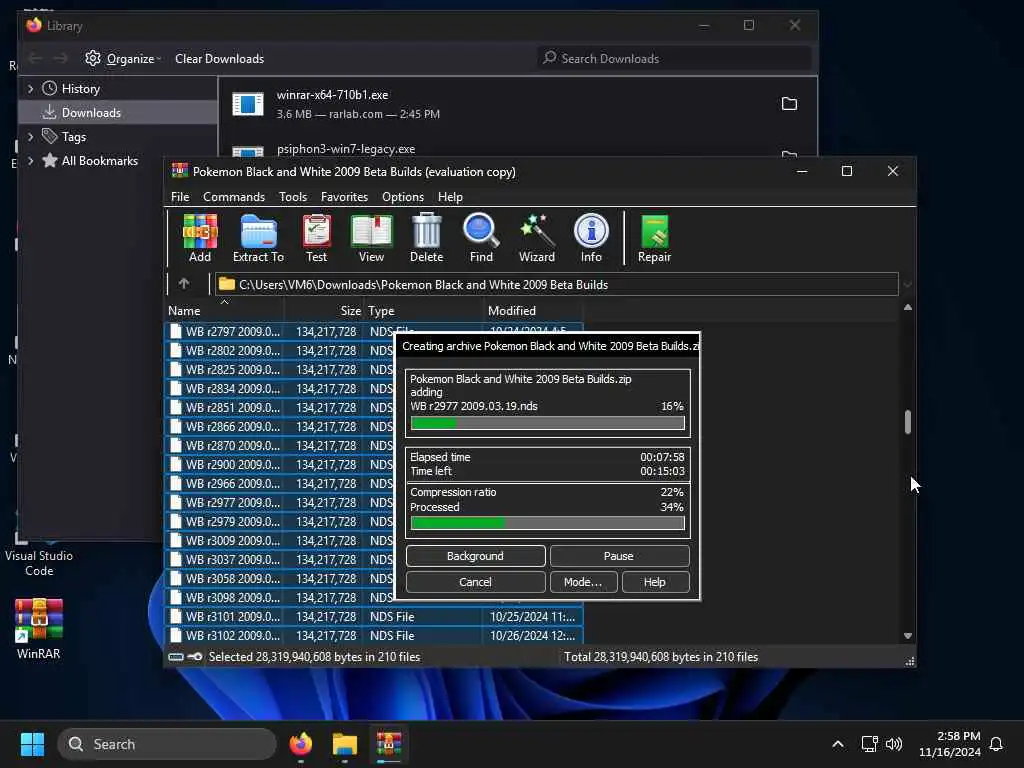
Task: Open the Favorites menu
Action: 344,197
